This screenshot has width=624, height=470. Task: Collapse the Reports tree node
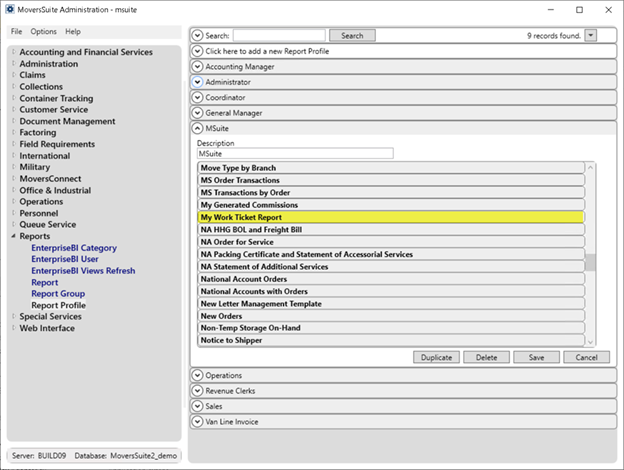(14, 237)
